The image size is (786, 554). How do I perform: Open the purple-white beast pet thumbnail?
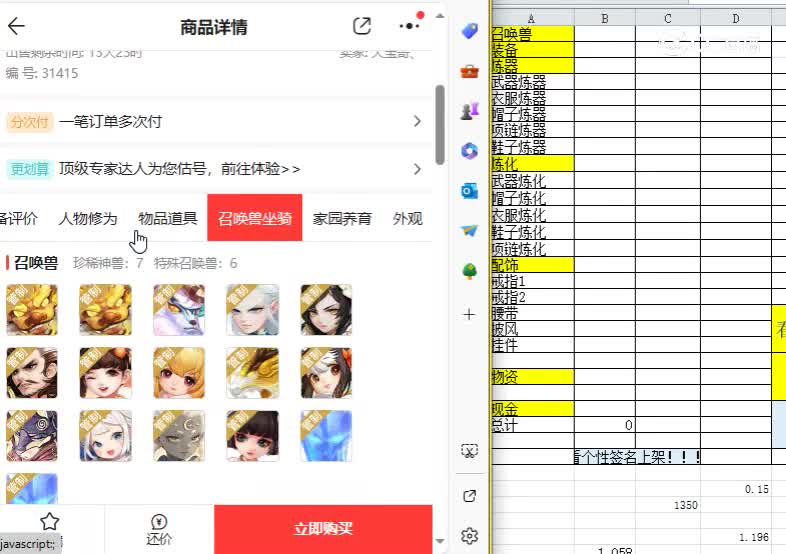(179, 310)
